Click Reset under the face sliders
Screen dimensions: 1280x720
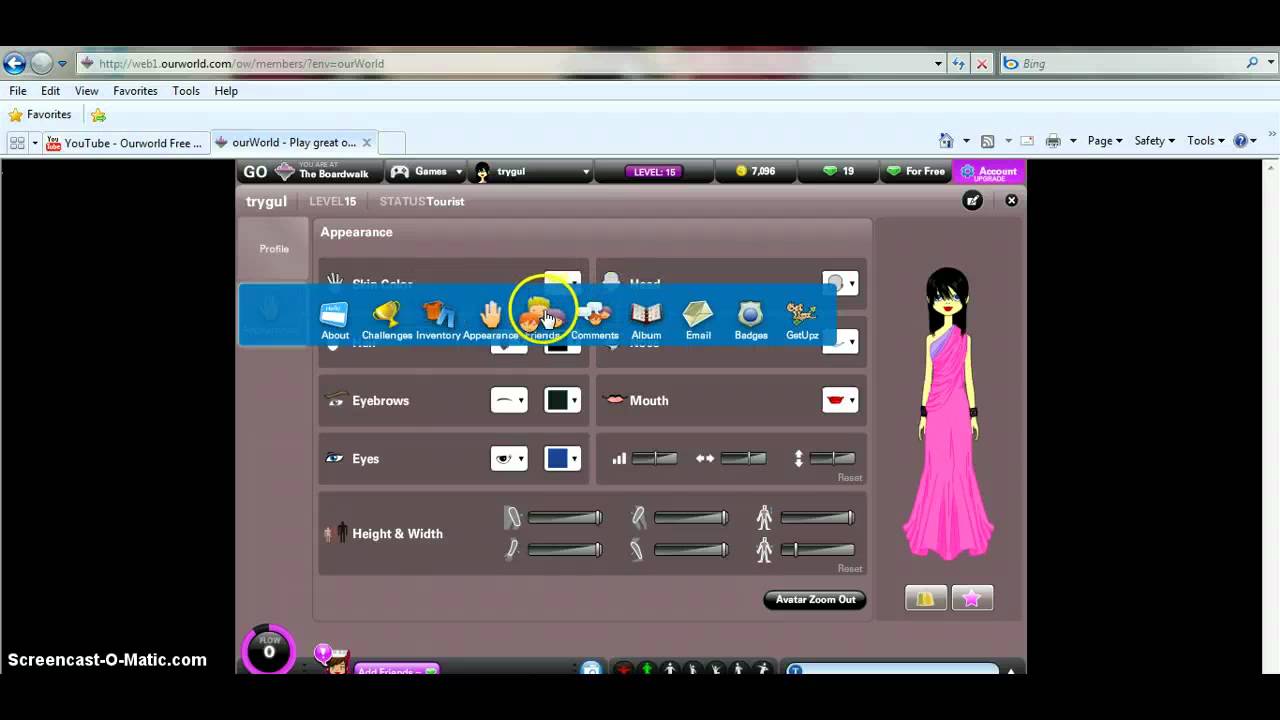coord(850,477)
